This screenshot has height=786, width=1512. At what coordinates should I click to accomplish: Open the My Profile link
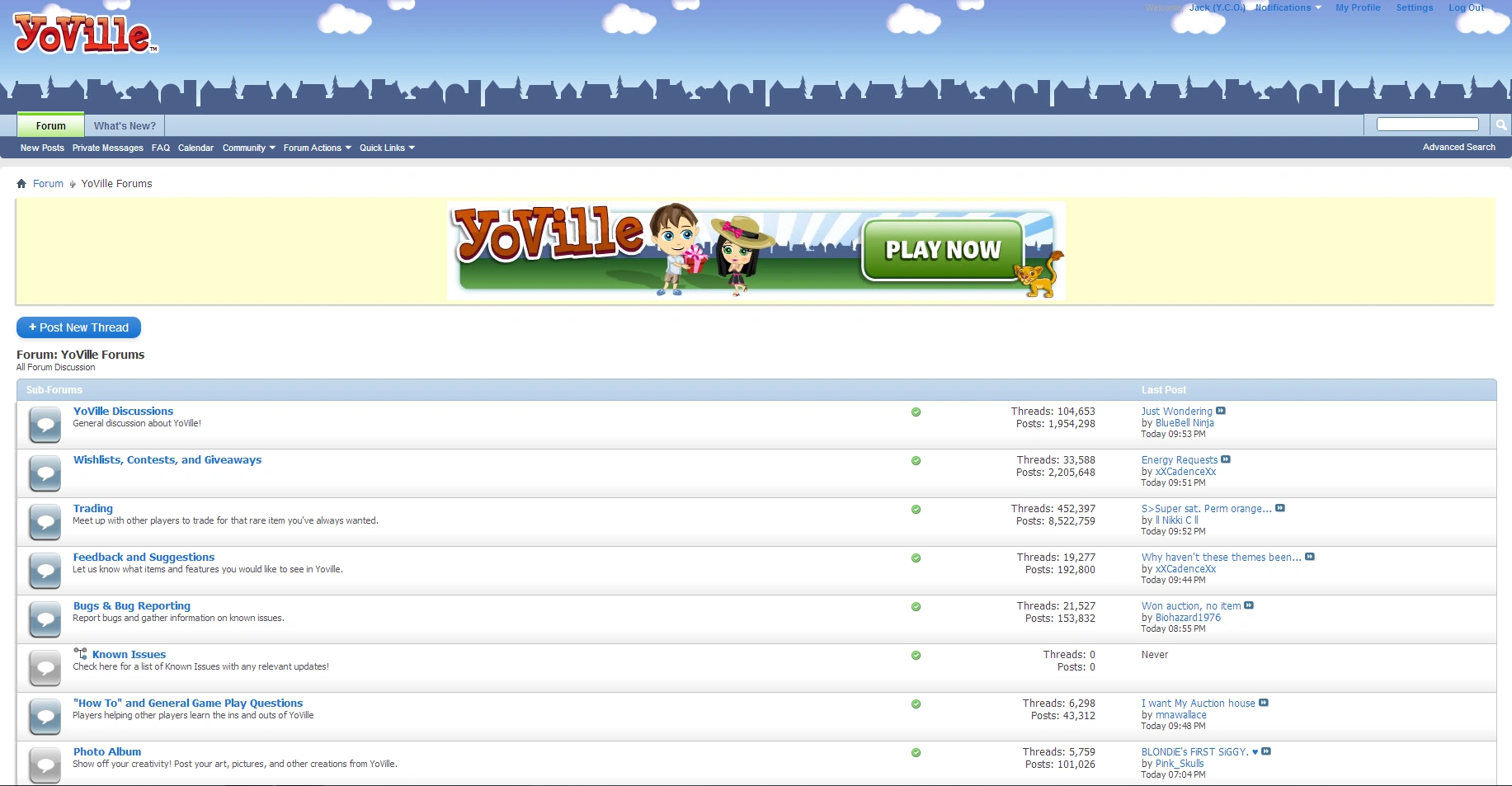coord(1358,7)
